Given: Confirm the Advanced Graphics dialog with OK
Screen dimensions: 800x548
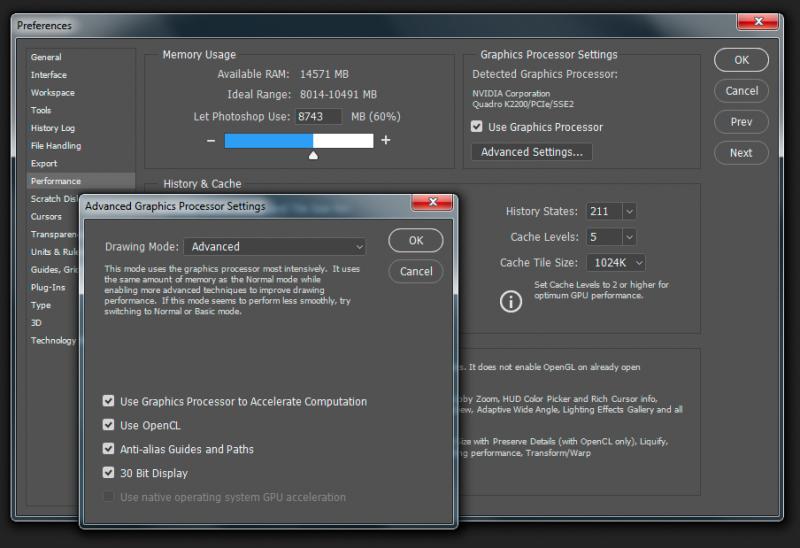Looking at the screenshot, I should coord(416,240).
